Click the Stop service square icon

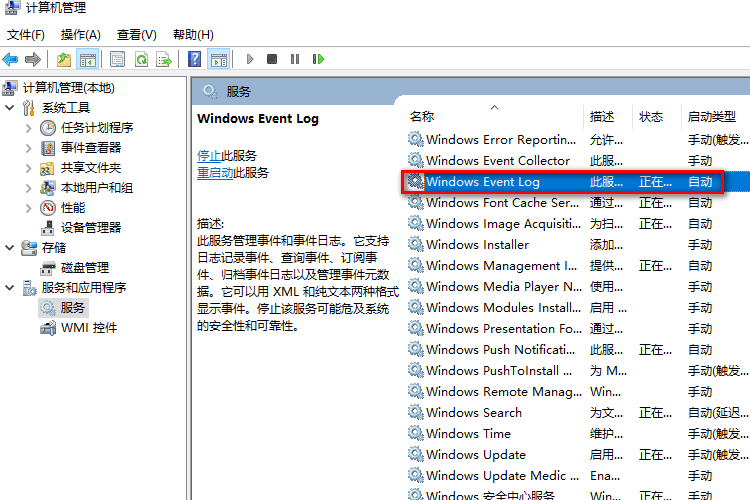pos(272,59)
